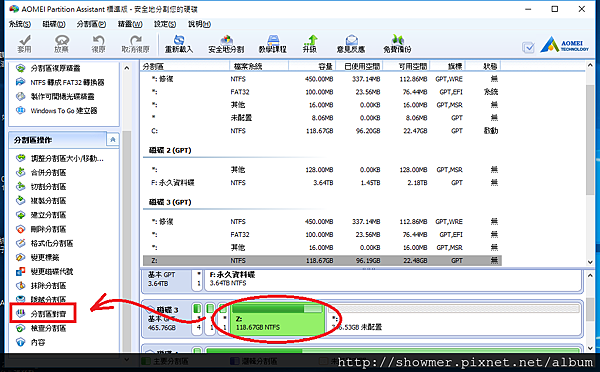The height and width of the screenshot is (372, 600).
Task: Click the disk map scroll-up arrow
Action: (x=590, y=275)
